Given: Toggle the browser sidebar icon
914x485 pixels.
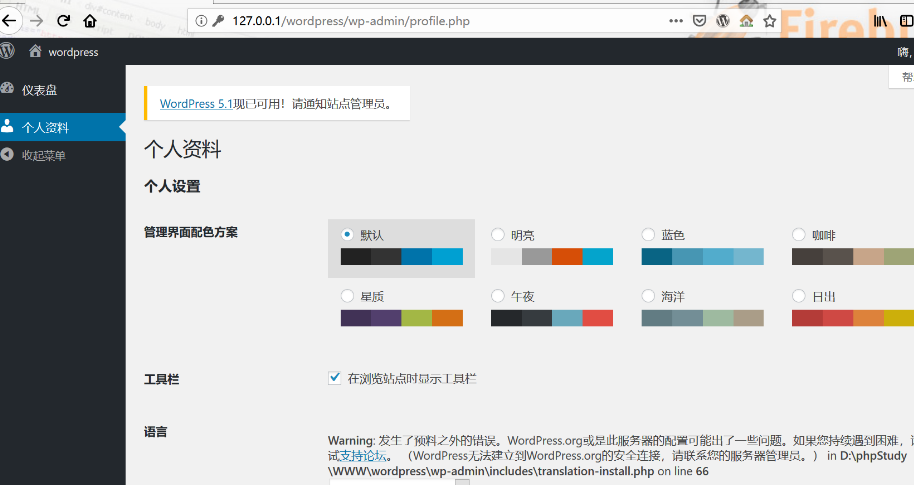Looking at the screenshot, I should click(x=906, y=21).
